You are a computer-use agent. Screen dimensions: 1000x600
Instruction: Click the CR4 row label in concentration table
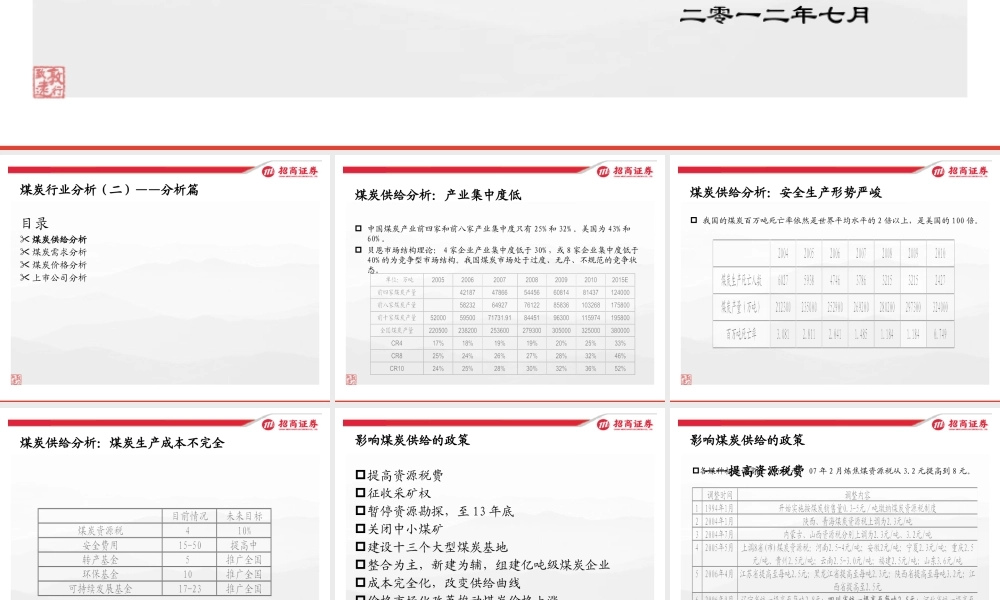click(x=397, y=343)
